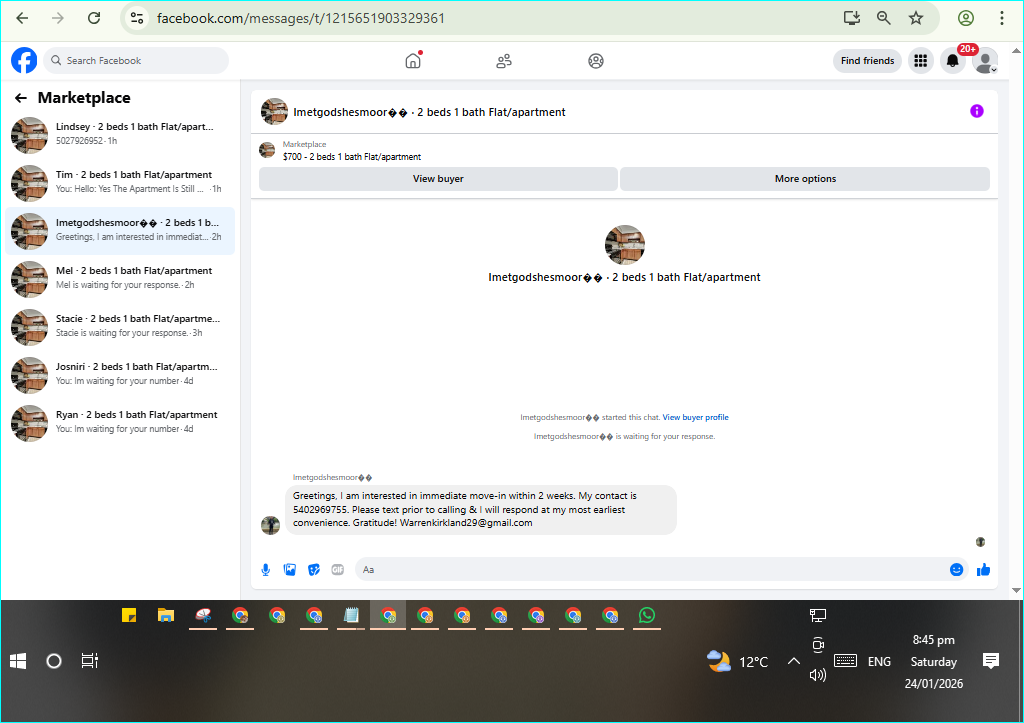Open Cortana search circle on taskbar

(54, 661)
